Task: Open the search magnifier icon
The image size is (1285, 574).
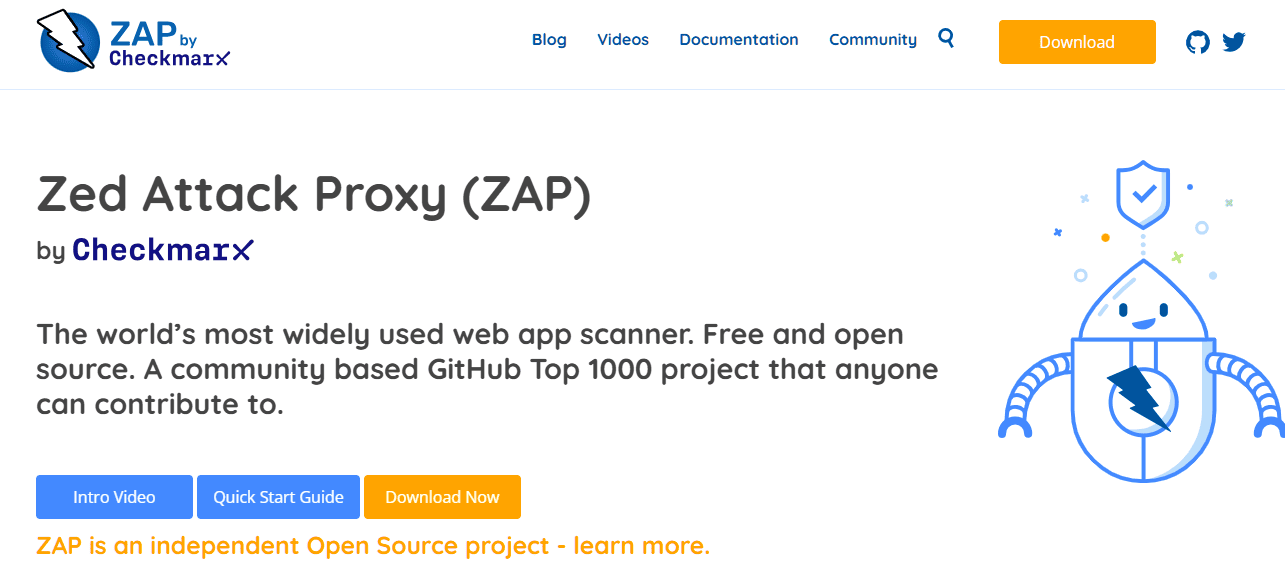Action: coord(946,39)
